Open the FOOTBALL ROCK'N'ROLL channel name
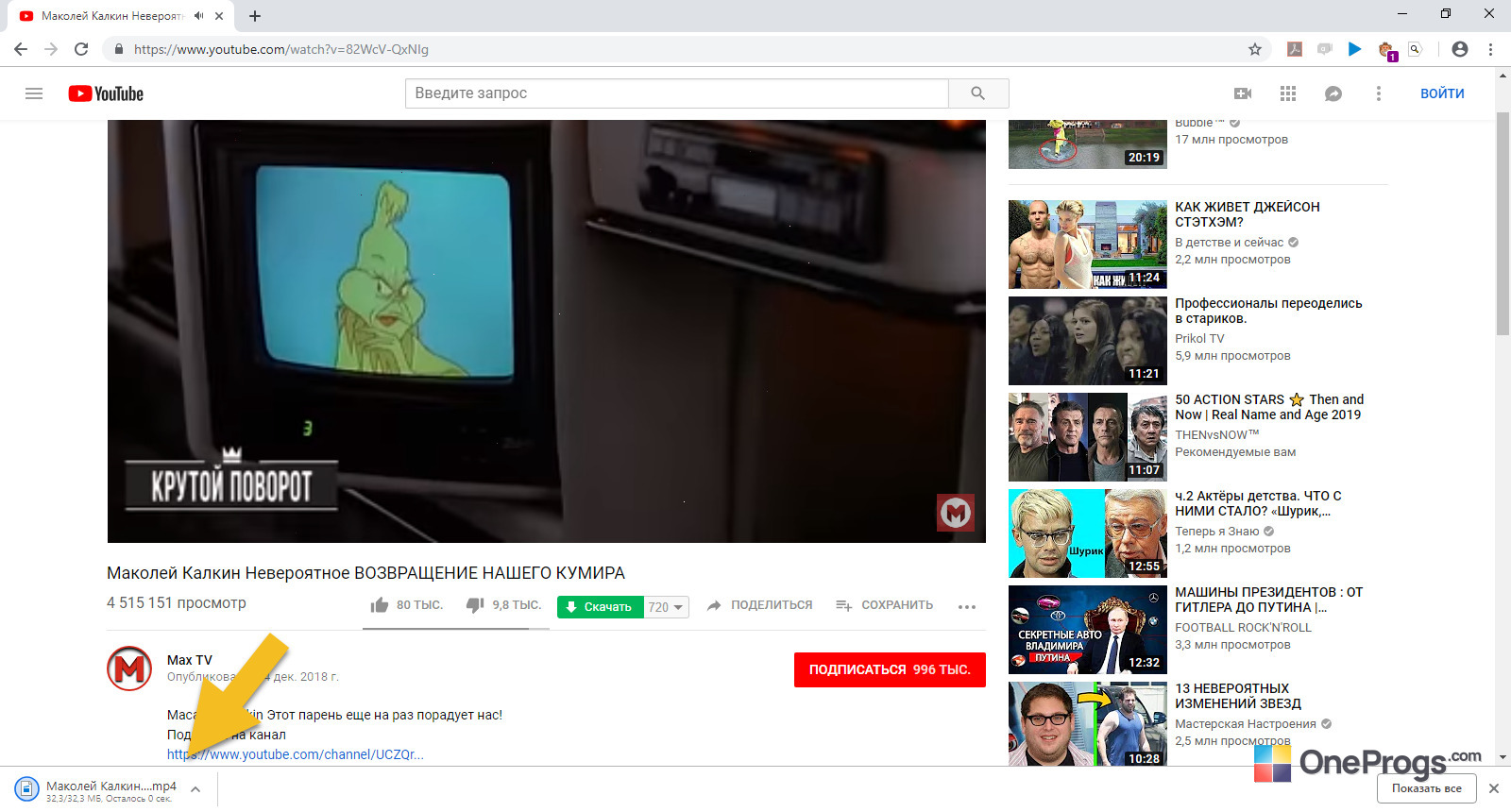This screenshot has width=1511, height=812. click(x=1243, y=628)
